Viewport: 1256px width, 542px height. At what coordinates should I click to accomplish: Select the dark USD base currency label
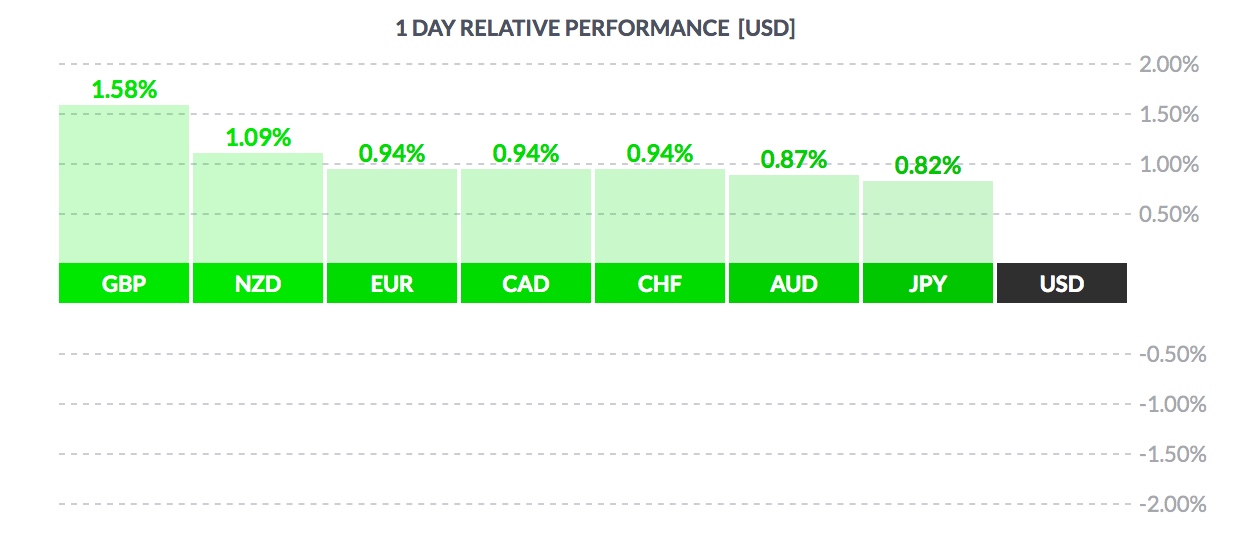coord(1062,283)
